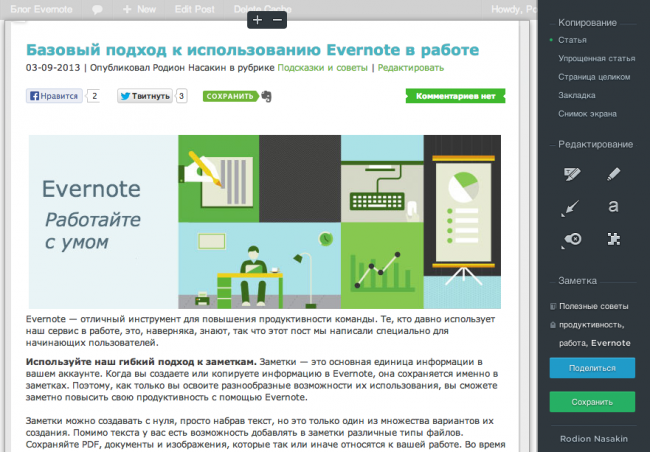The height and width of the screenshot is (452, 650).
Task: Open the Комментариев нет link
Action: pyautogui.click(x=455, y=96)
